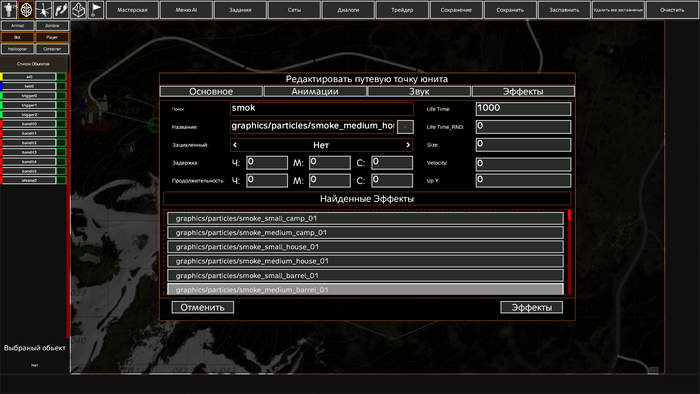
Task: Toggle green box next to trigger1
Action: coord(61,105)
